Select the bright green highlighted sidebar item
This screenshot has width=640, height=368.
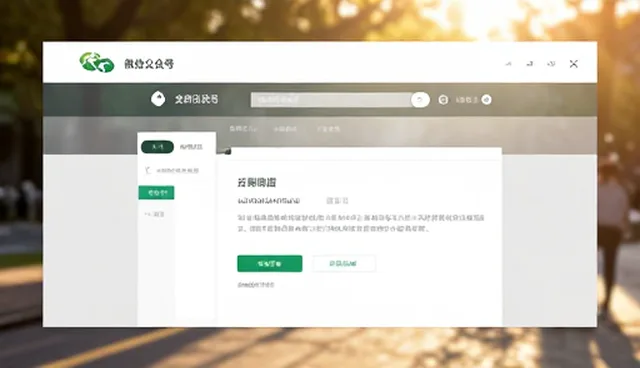(156, 193)
